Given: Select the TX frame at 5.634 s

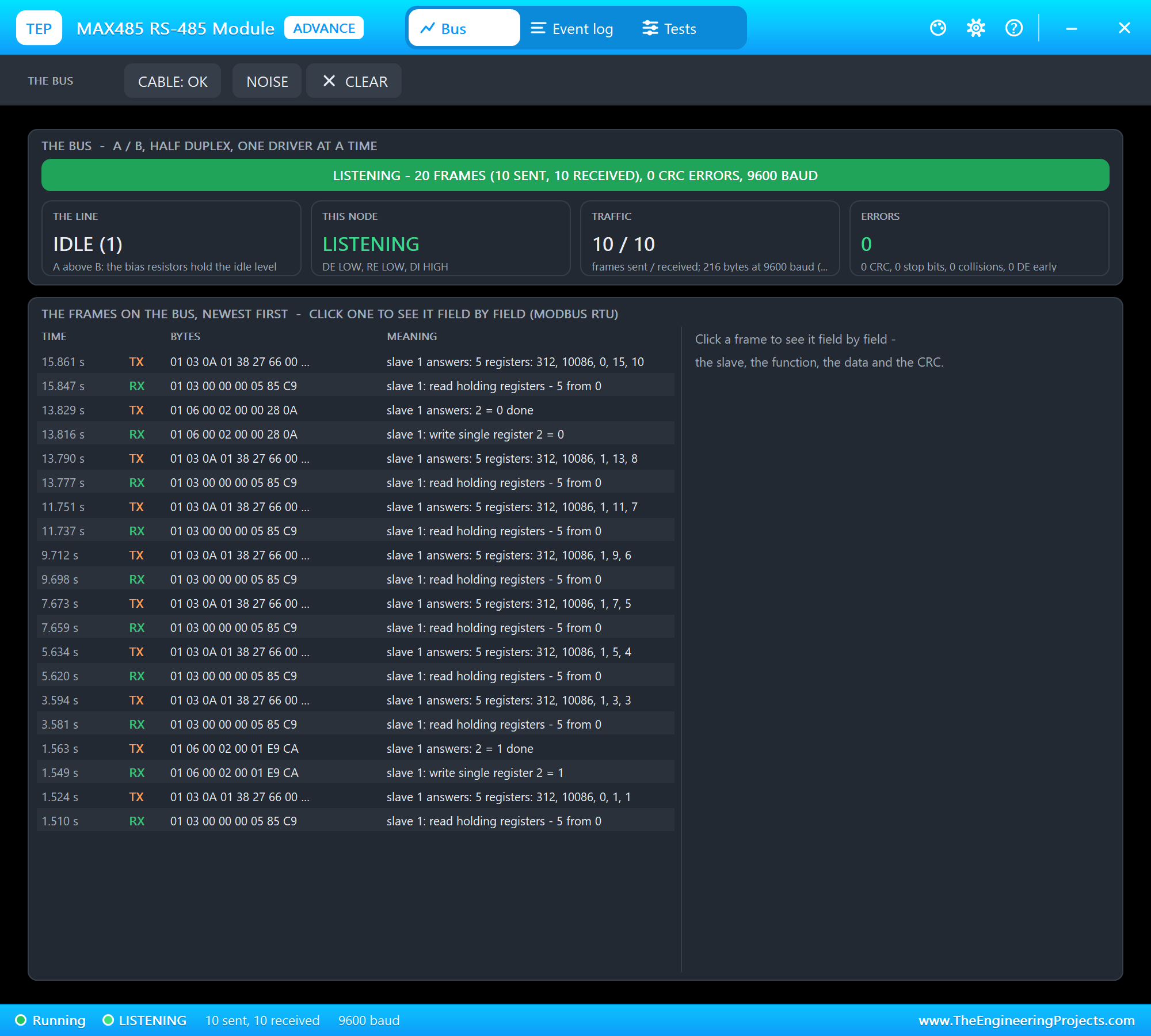Looking at the screenshot, I should (356, 652).
